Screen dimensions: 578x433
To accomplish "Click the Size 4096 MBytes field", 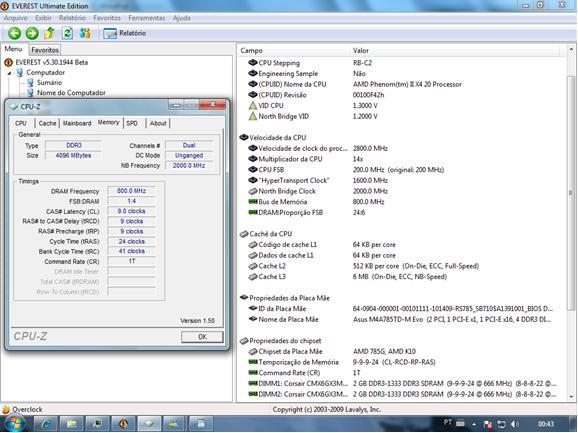I will (73, 156).
